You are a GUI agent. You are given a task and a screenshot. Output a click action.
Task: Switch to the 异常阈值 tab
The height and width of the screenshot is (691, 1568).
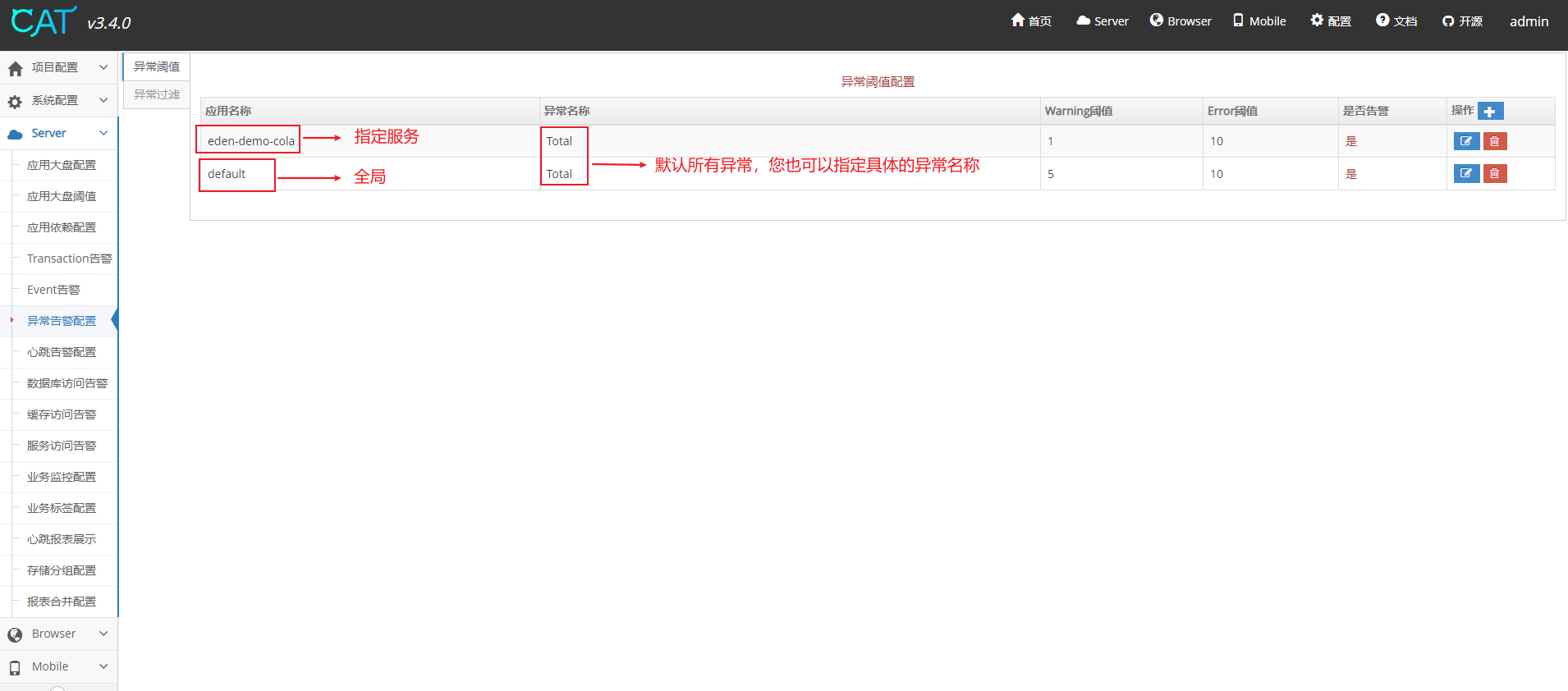click(157, 66)
